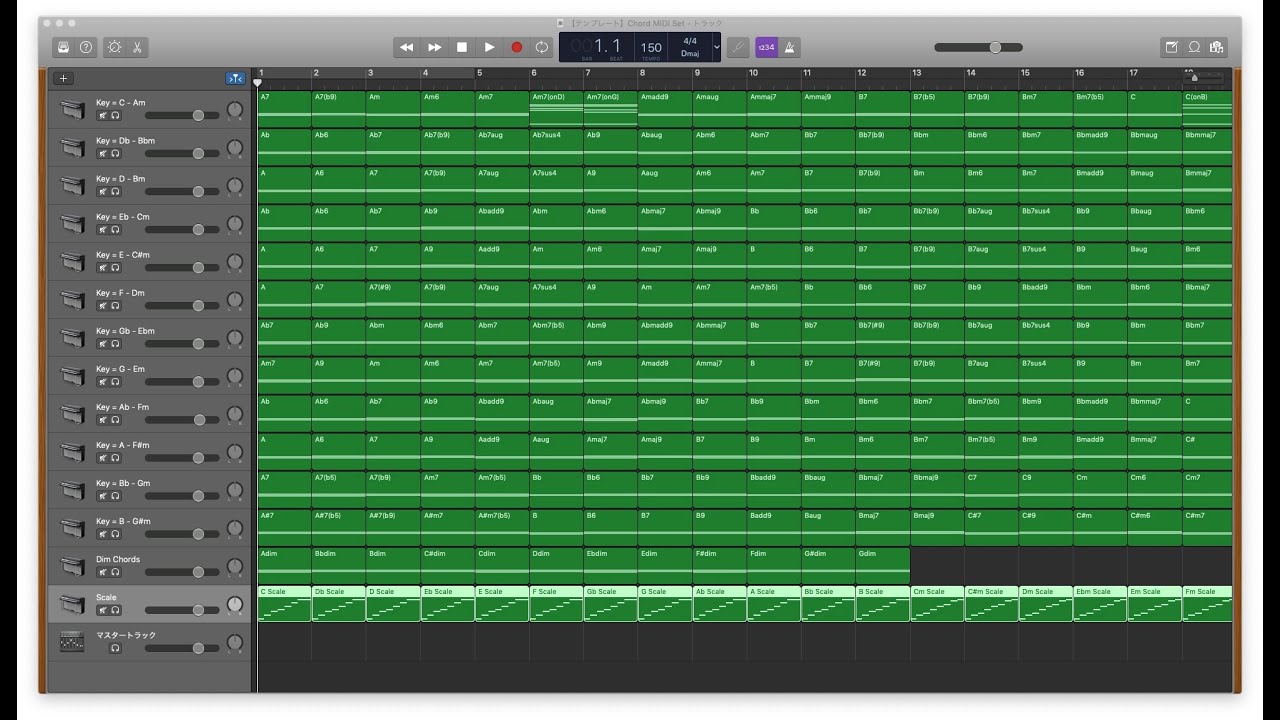Fast forward the playhead
Image resolution: width=1280 pixels, height=720 pixels.
tap(434, 47)
